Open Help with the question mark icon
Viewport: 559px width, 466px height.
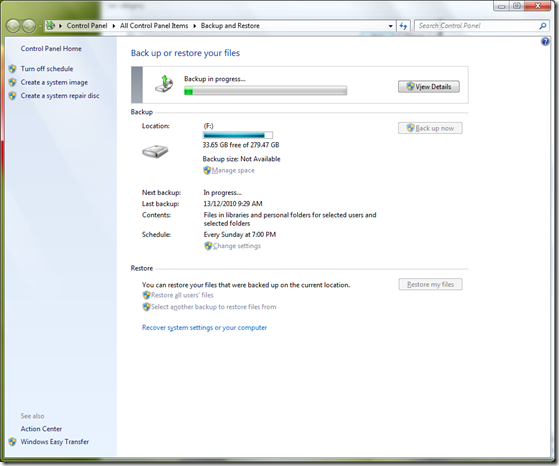[x=545, y=42]
